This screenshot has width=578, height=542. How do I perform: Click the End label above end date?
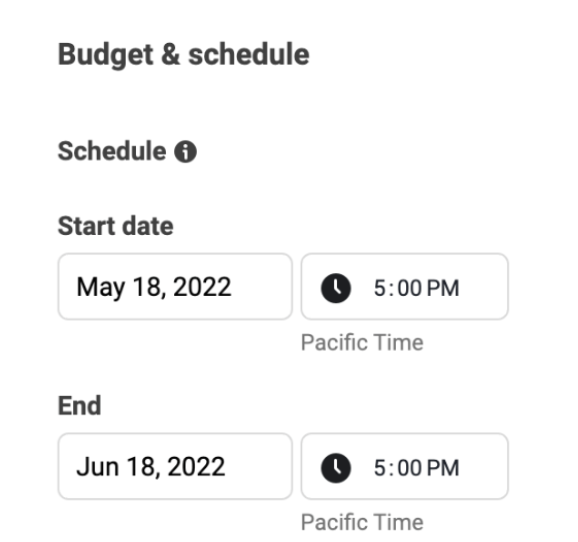coord(79,406)
